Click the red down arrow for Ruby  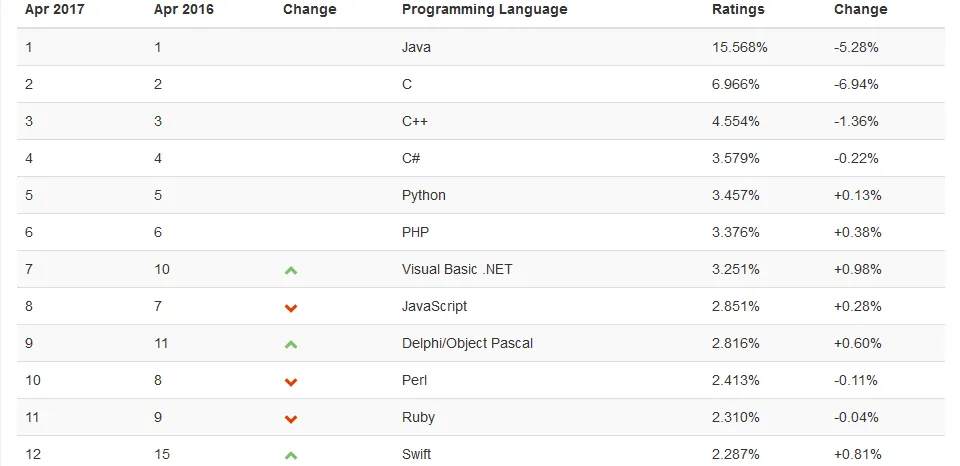[x=291, y=418]
